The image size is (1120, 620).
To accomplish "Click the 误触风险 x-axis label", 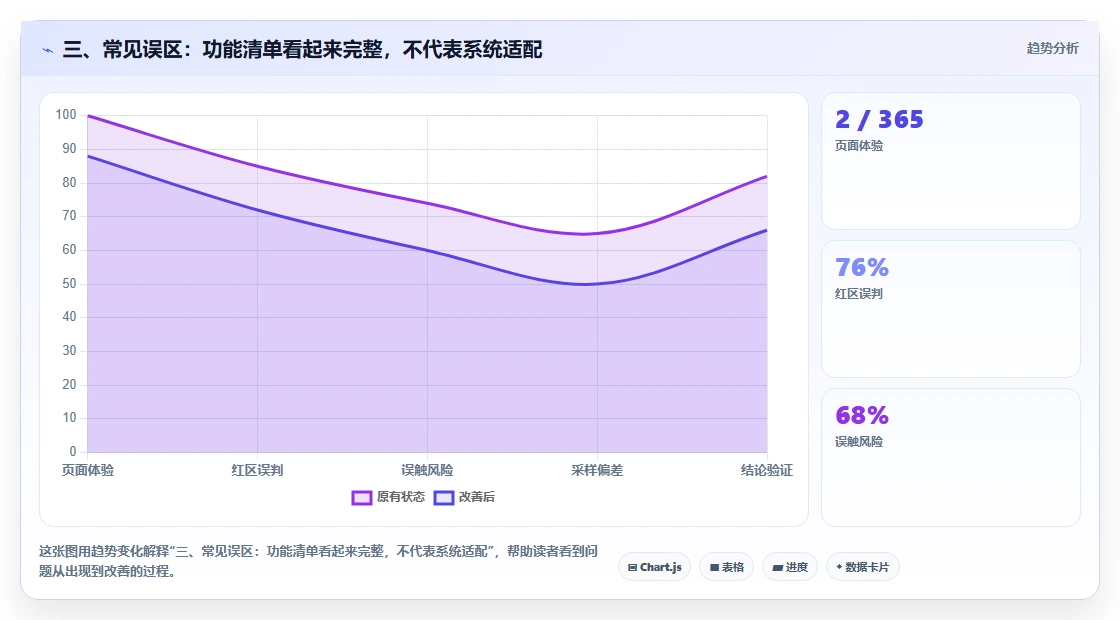I will pyautogui.click(x=427, y=470).
